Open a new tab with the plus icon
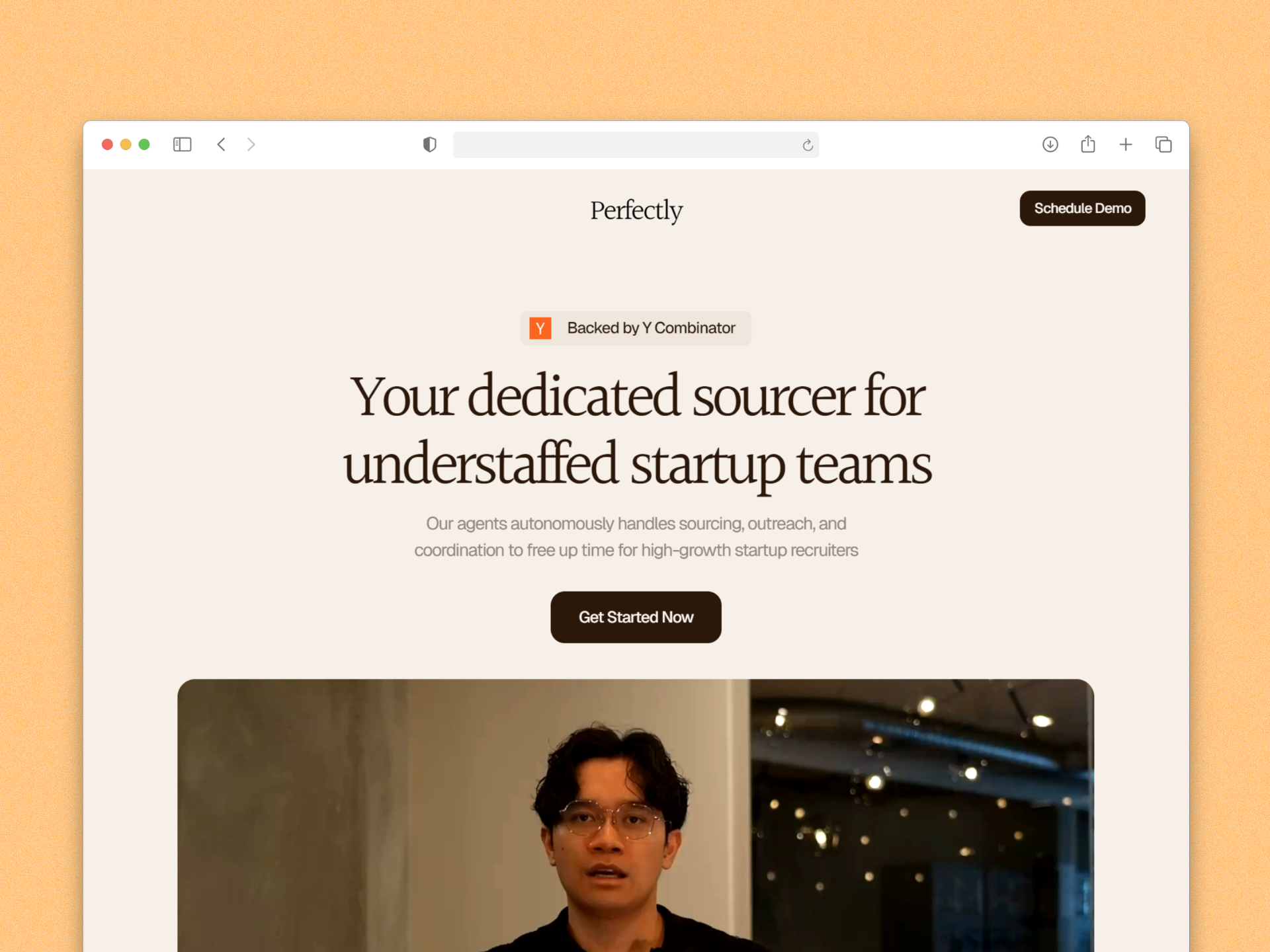 point(1125,144)
